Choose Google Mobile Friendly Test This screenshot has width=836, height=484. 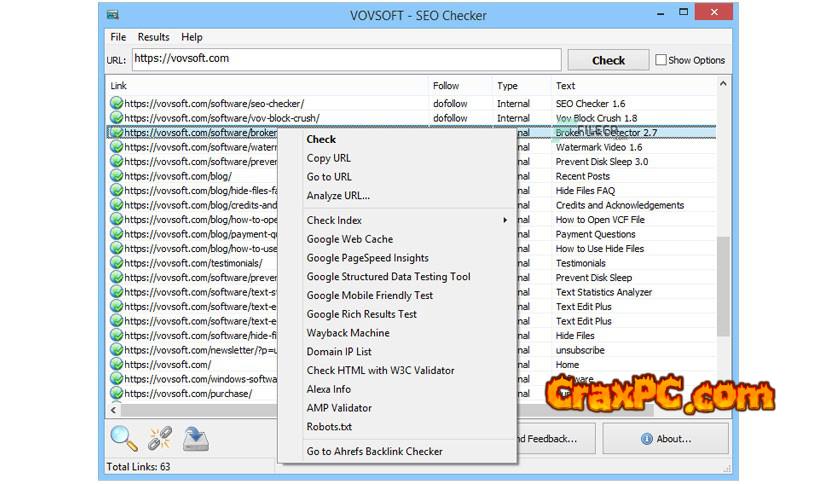pyautogui.click(x=369, y=295)
